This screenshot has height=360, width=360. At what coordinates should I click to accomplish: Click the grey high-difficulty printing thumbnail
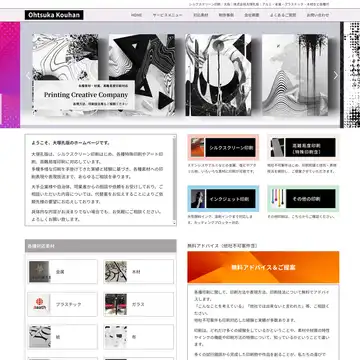[277, 147]
